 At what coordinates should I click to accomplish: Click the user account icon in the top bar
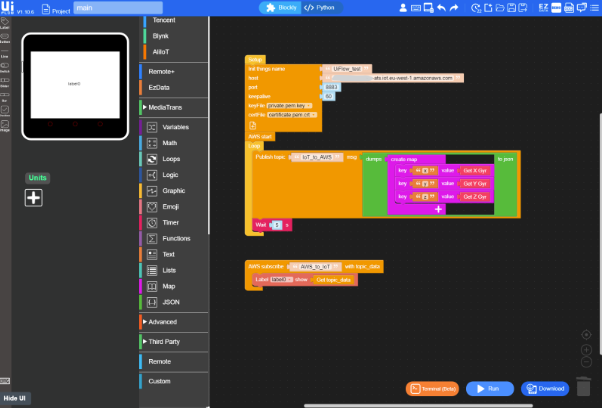pos(403,8)
